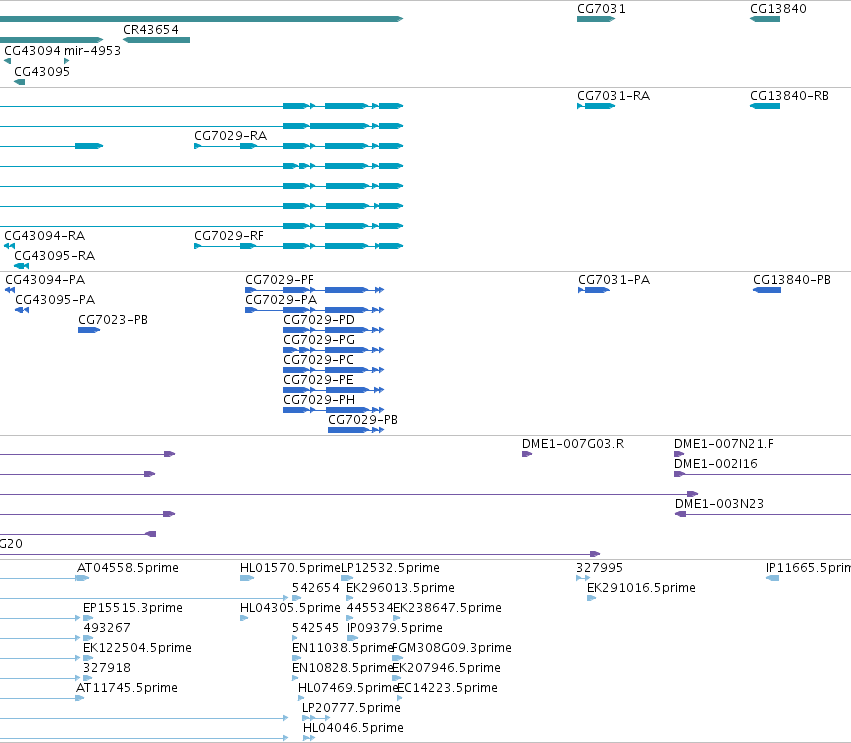The height and width of the screenshot is (743, 851).
Task: Select the DME1-007N21.F clone label
Action: click(723, 443)
